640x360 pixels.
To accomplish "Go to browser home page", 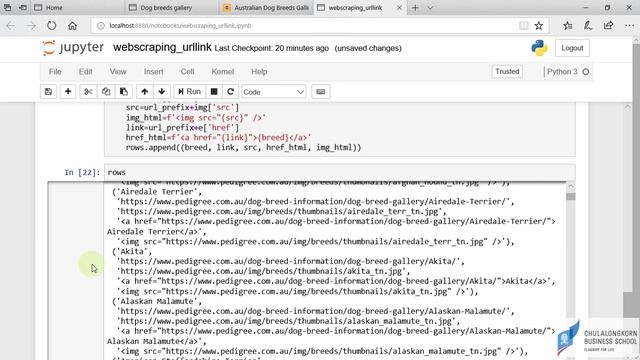I will 72,26.
